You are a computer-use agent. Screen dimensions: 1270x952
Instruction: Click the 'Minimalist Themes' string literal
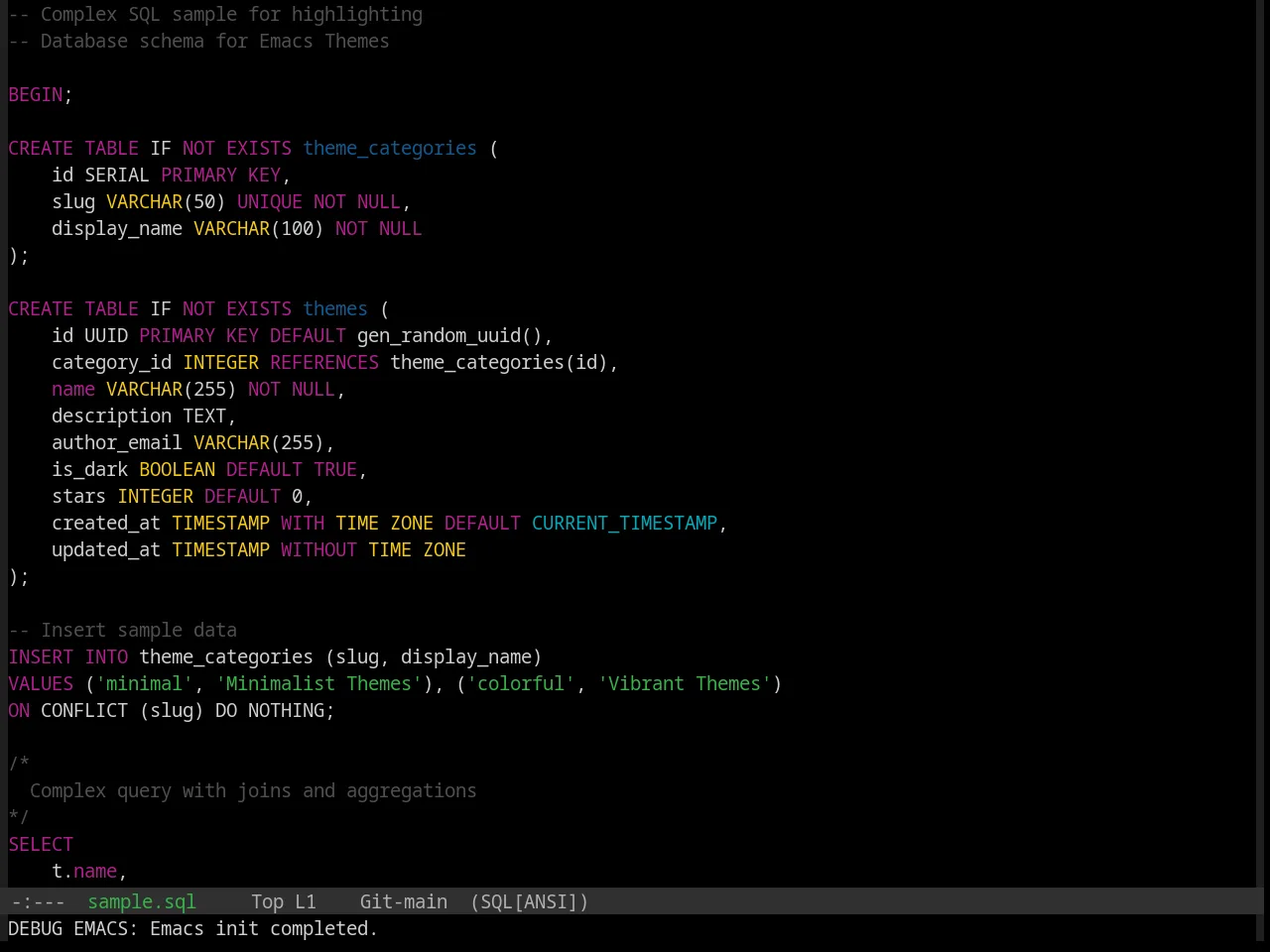tap(318, 683)
